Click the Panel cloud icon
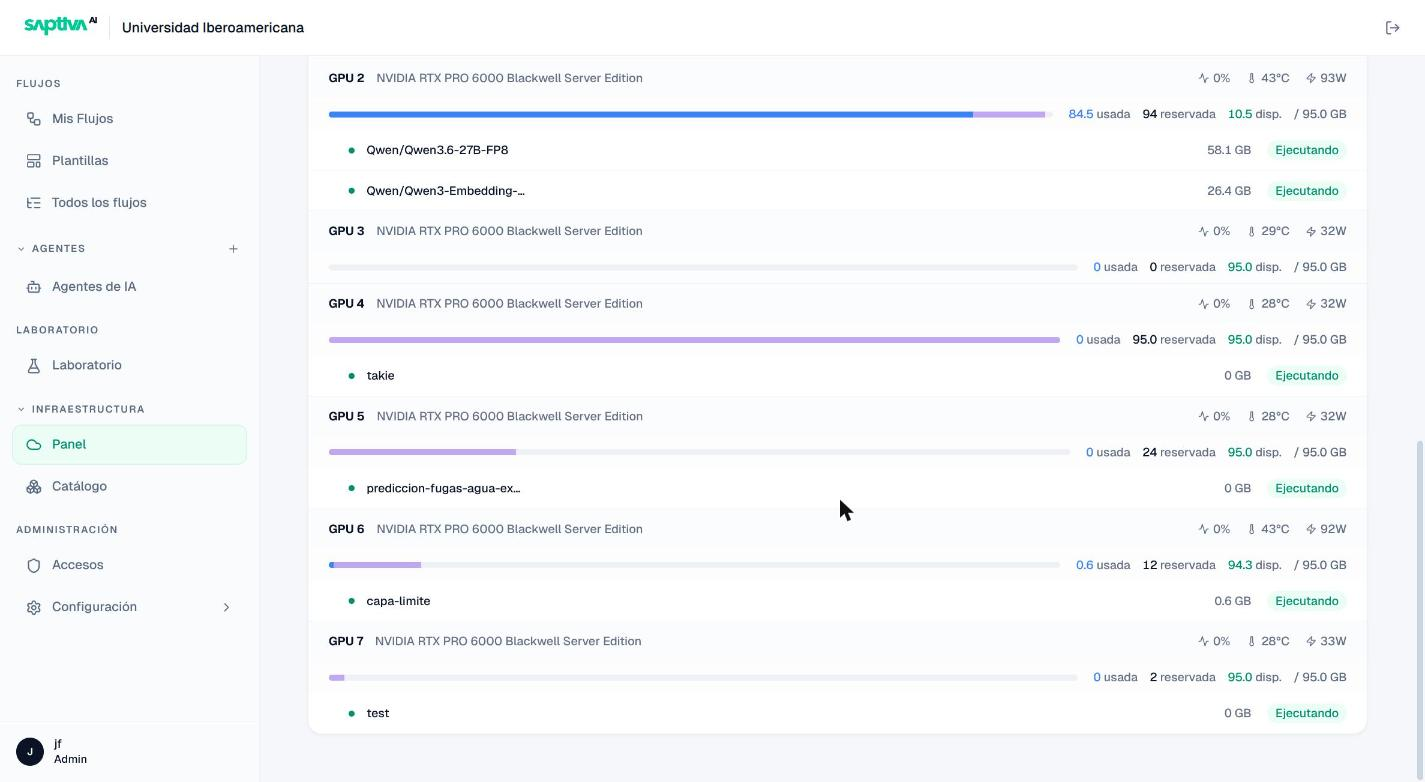This screenshot has width=1425, height=782. [34, 445]
